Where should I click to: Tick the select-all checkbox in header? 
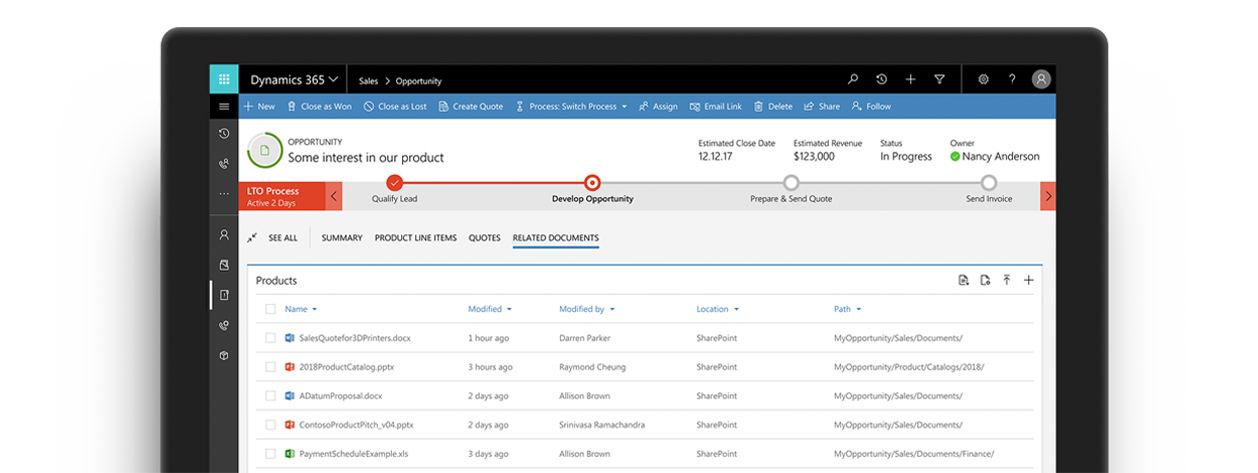point(270,309)
